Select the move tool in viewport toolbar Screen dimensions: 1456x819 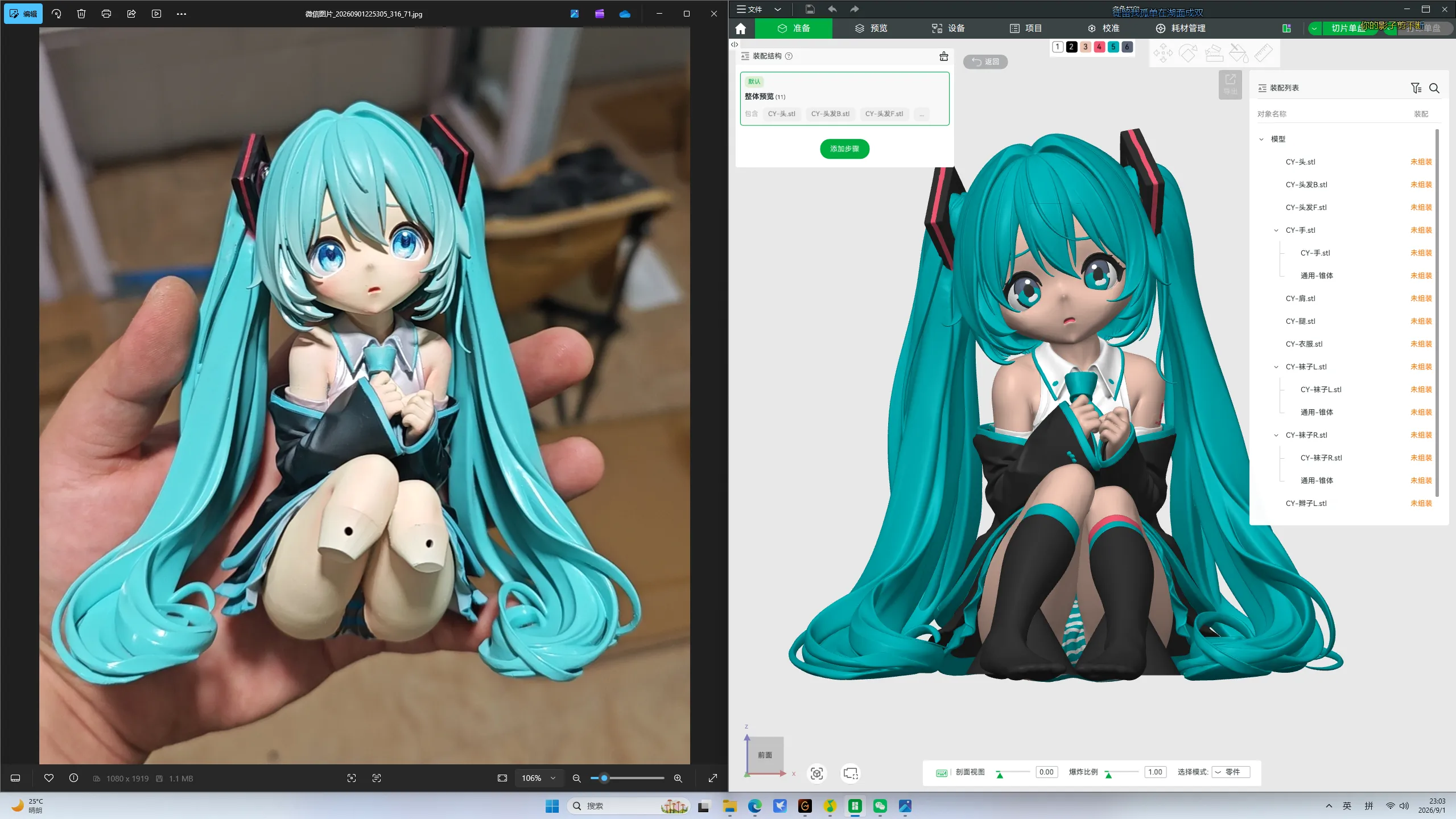point(1163,54)
